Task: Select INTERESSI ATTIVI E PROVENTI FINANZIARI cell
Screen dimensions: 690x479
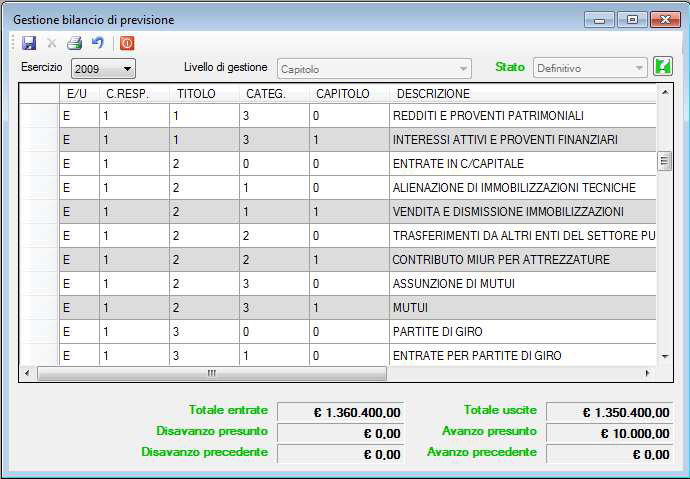Action: coord(523,139)
